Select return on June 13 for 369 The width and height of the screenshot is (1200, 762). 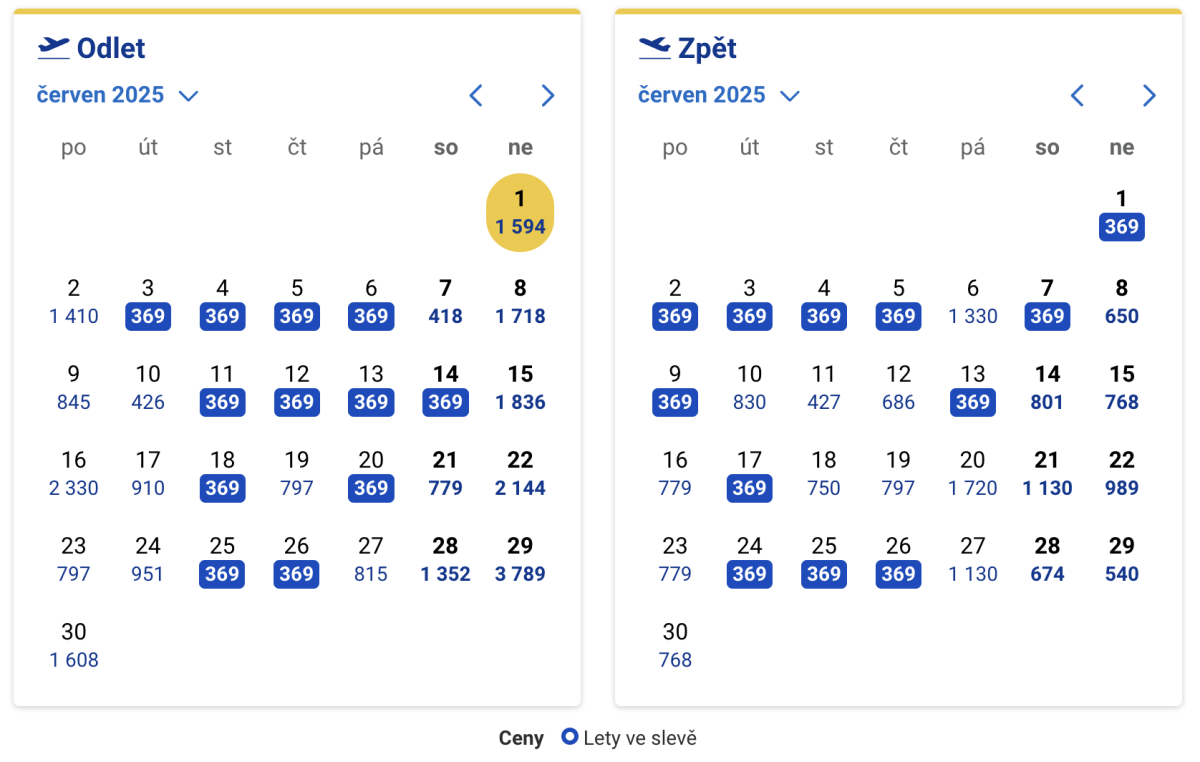click(972, 389)
